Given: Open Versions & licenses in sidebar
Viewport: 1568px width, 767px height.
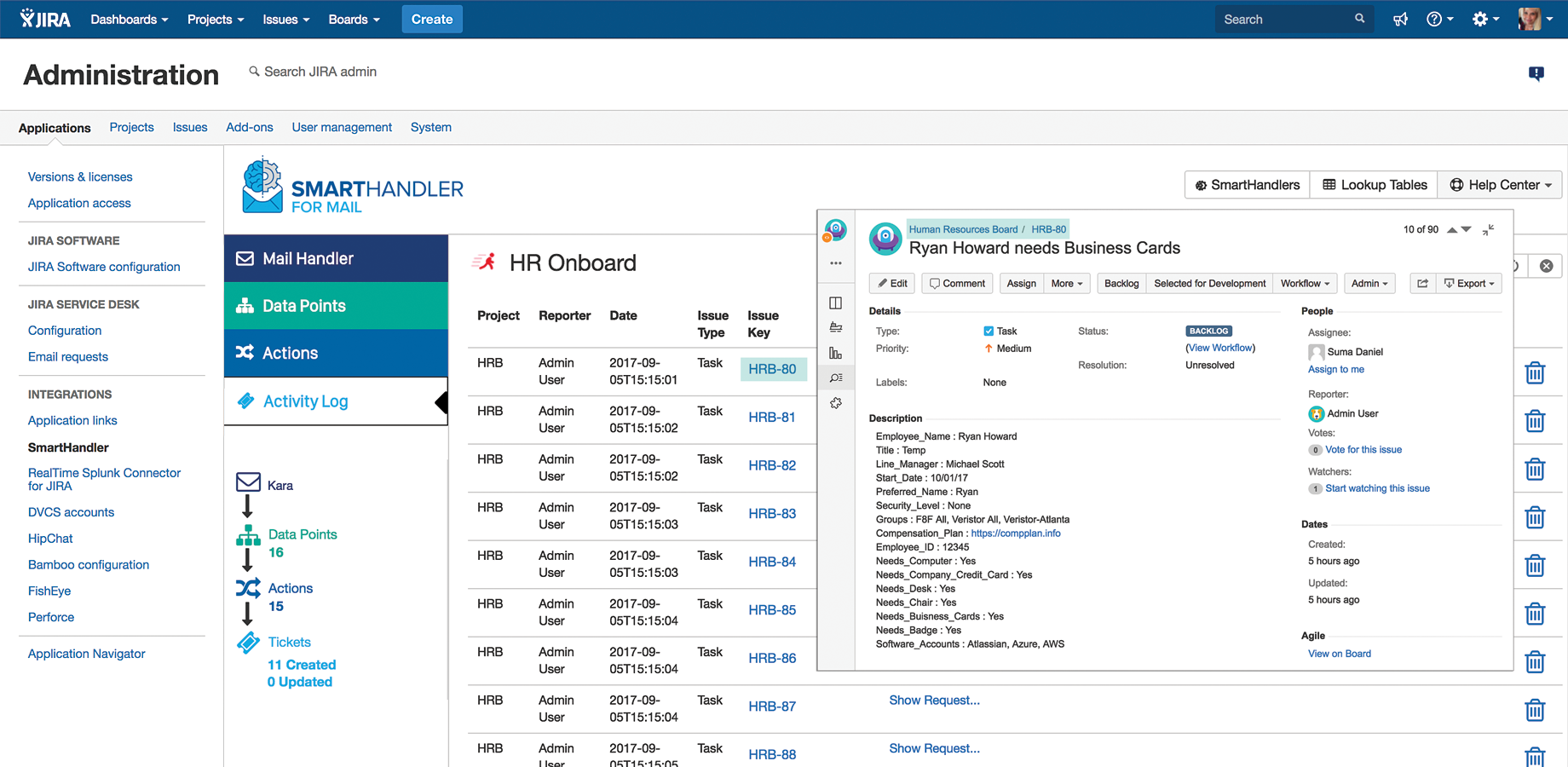Looking at the screenshot, I should coord(80,176).
